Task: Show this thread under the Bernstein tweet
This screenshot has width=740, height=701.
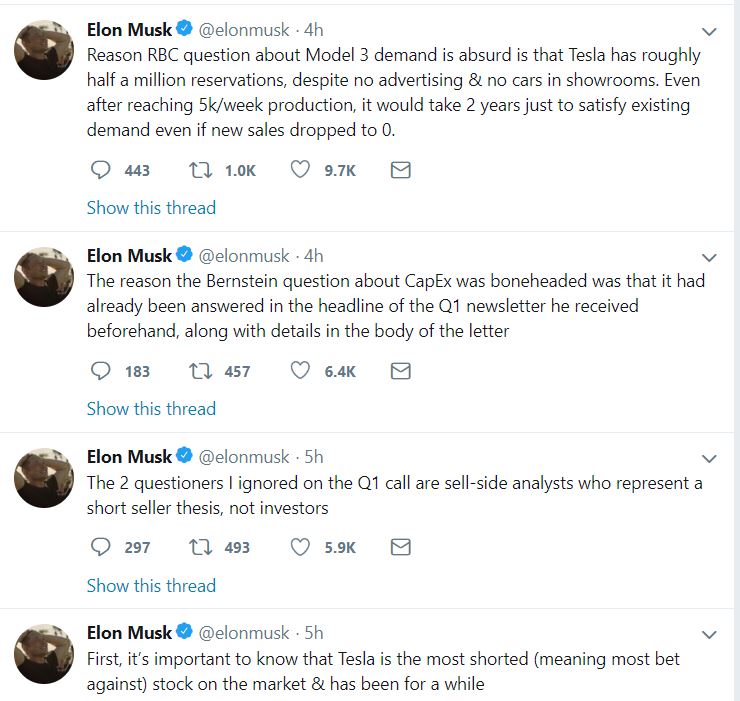Action: (151, 409)
